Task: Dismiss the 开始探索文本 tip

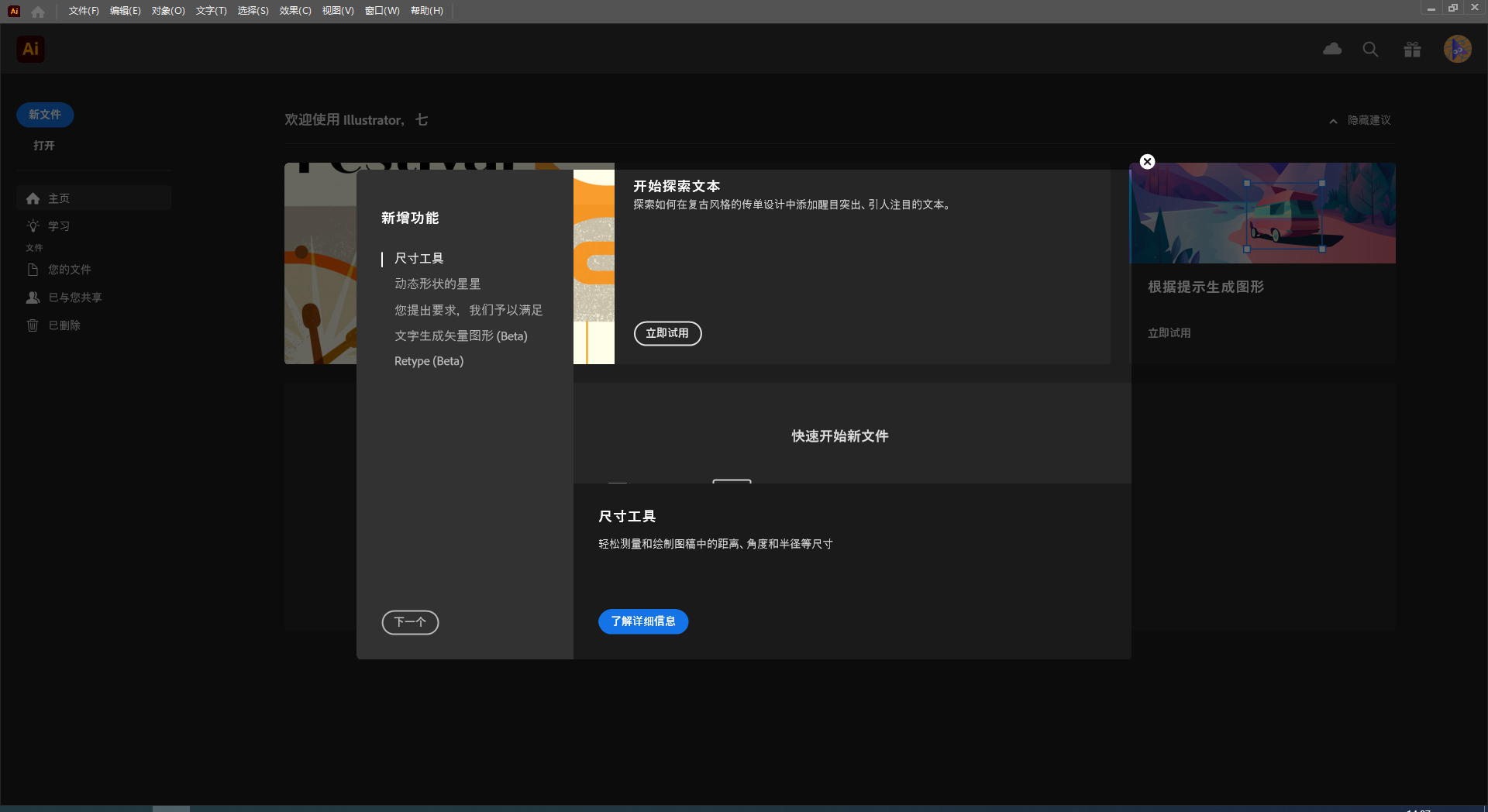Action: 1146,161
